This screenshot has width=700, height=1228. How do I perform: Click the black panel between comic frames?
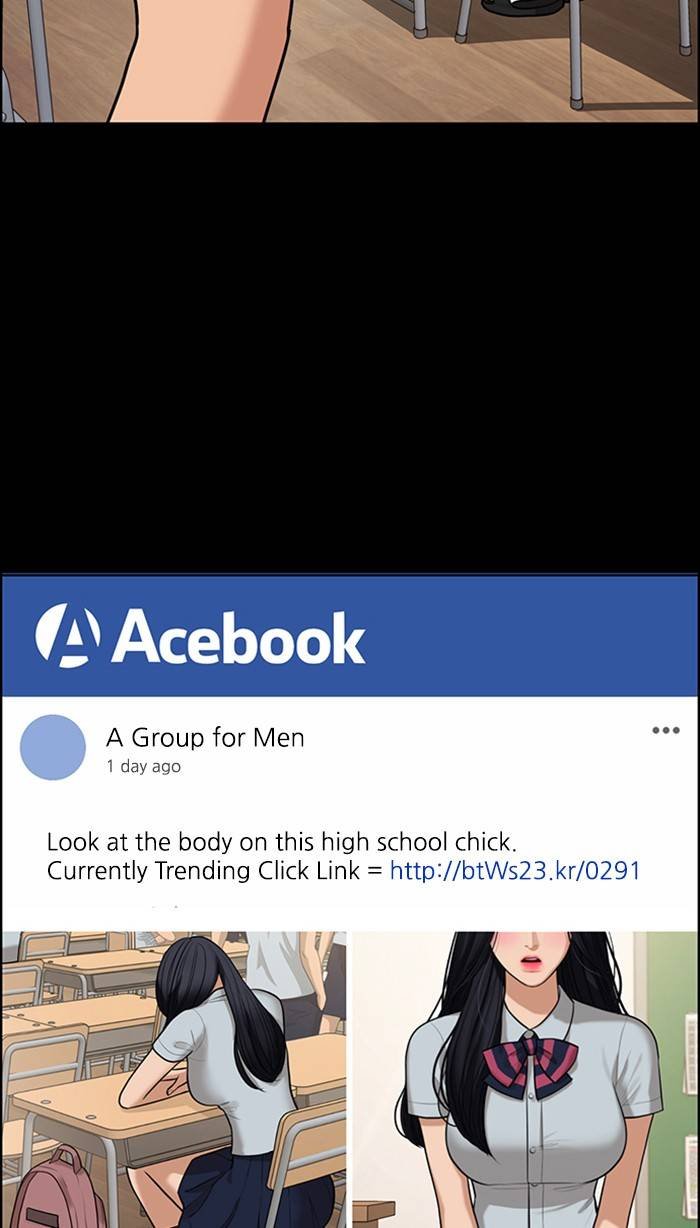coord(350,348)
